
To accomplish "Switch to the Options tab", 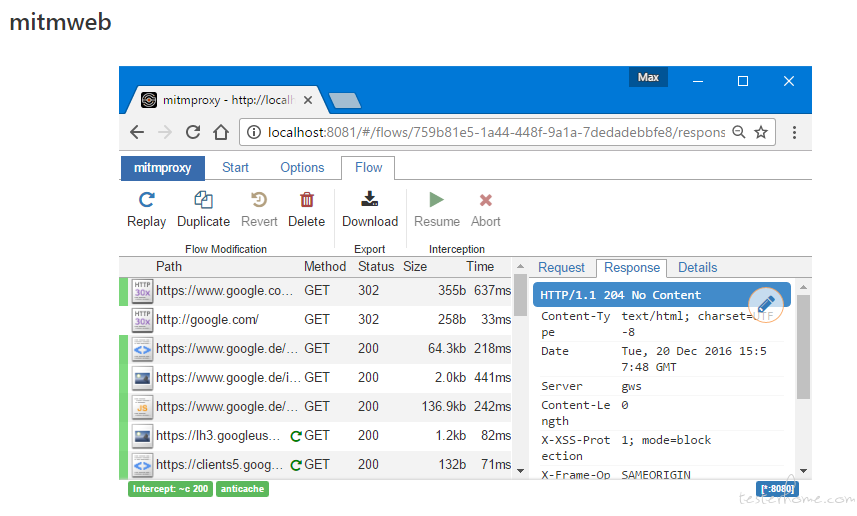I will click(x=302, y=168).
